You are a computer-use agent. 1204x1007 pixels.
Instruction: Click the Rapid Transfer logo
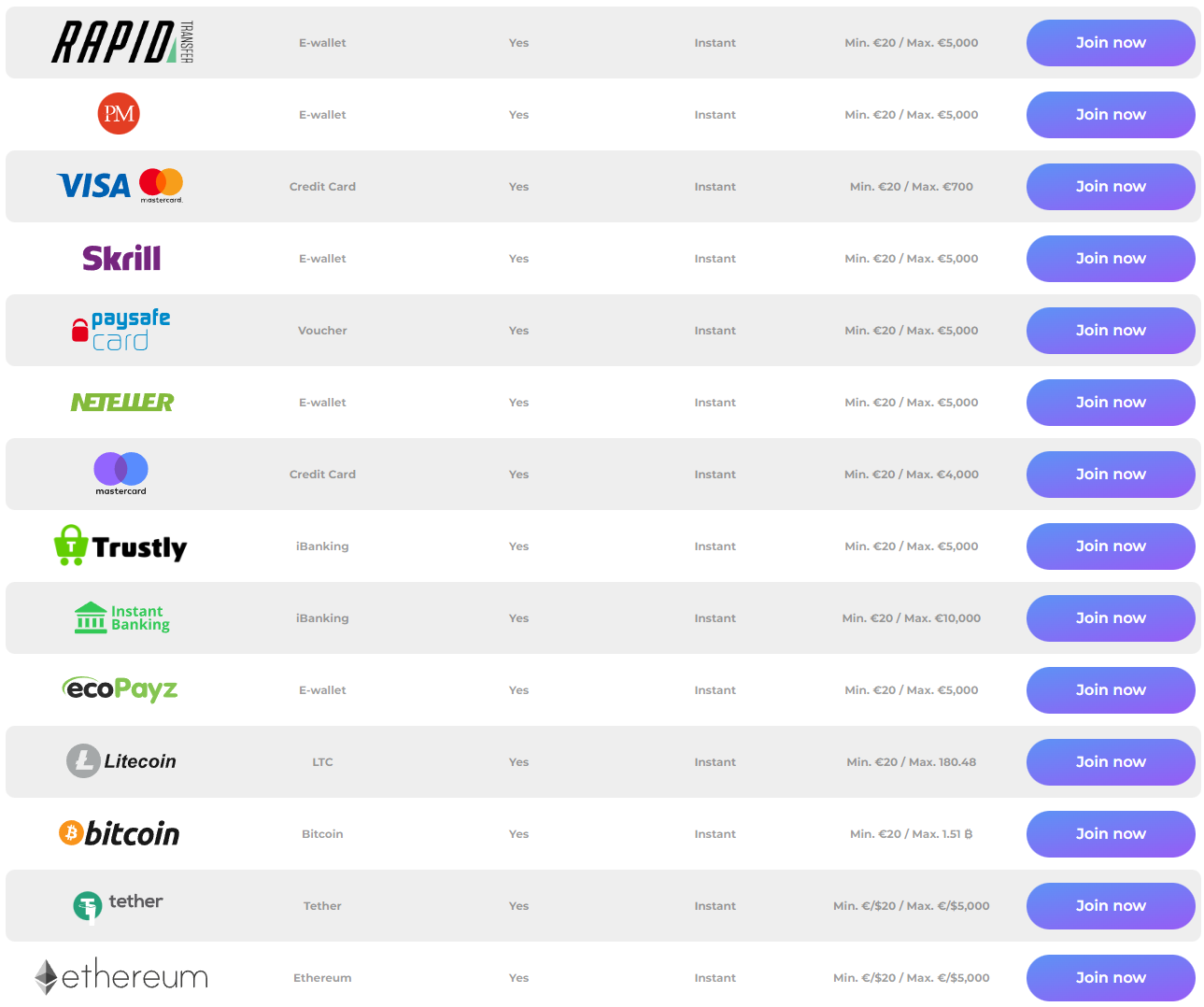[x=120, y=42]
